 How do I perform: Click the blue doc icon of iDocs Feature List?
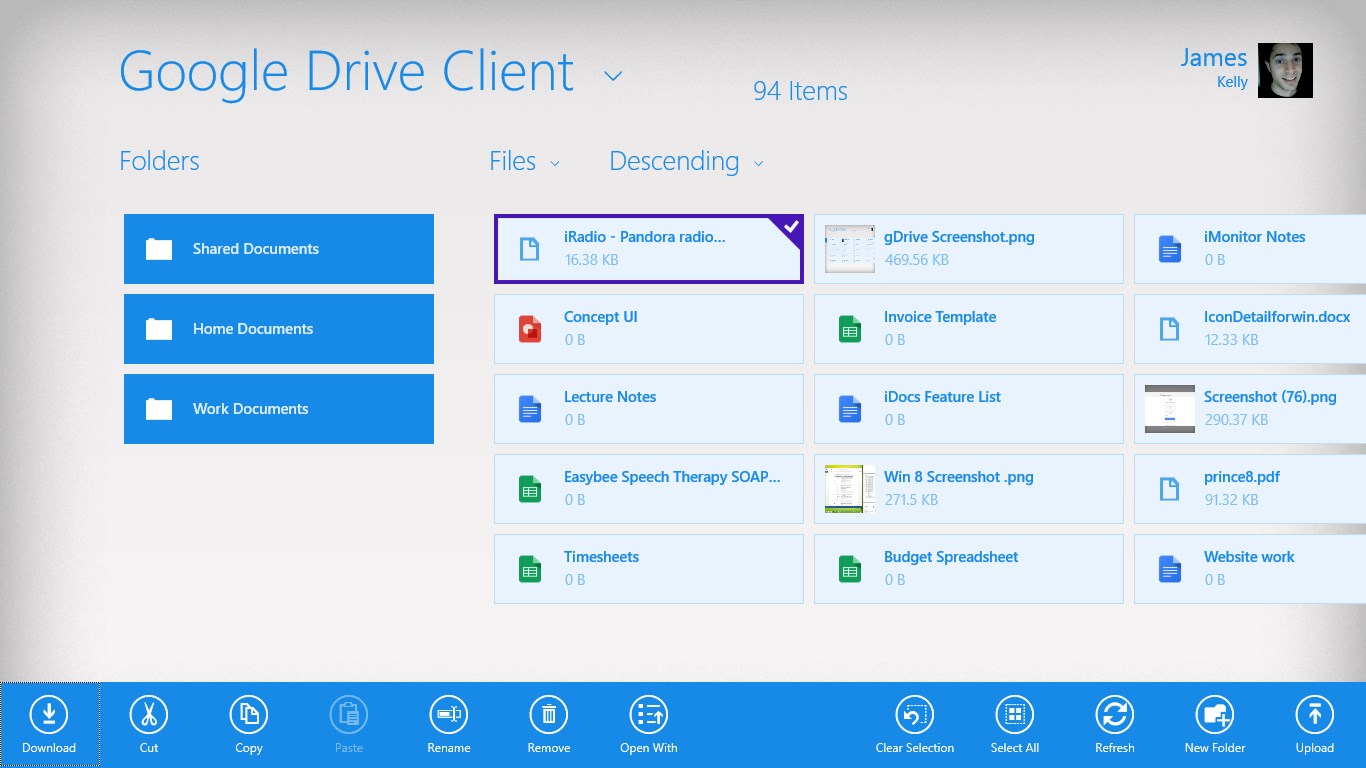point(850,409)
